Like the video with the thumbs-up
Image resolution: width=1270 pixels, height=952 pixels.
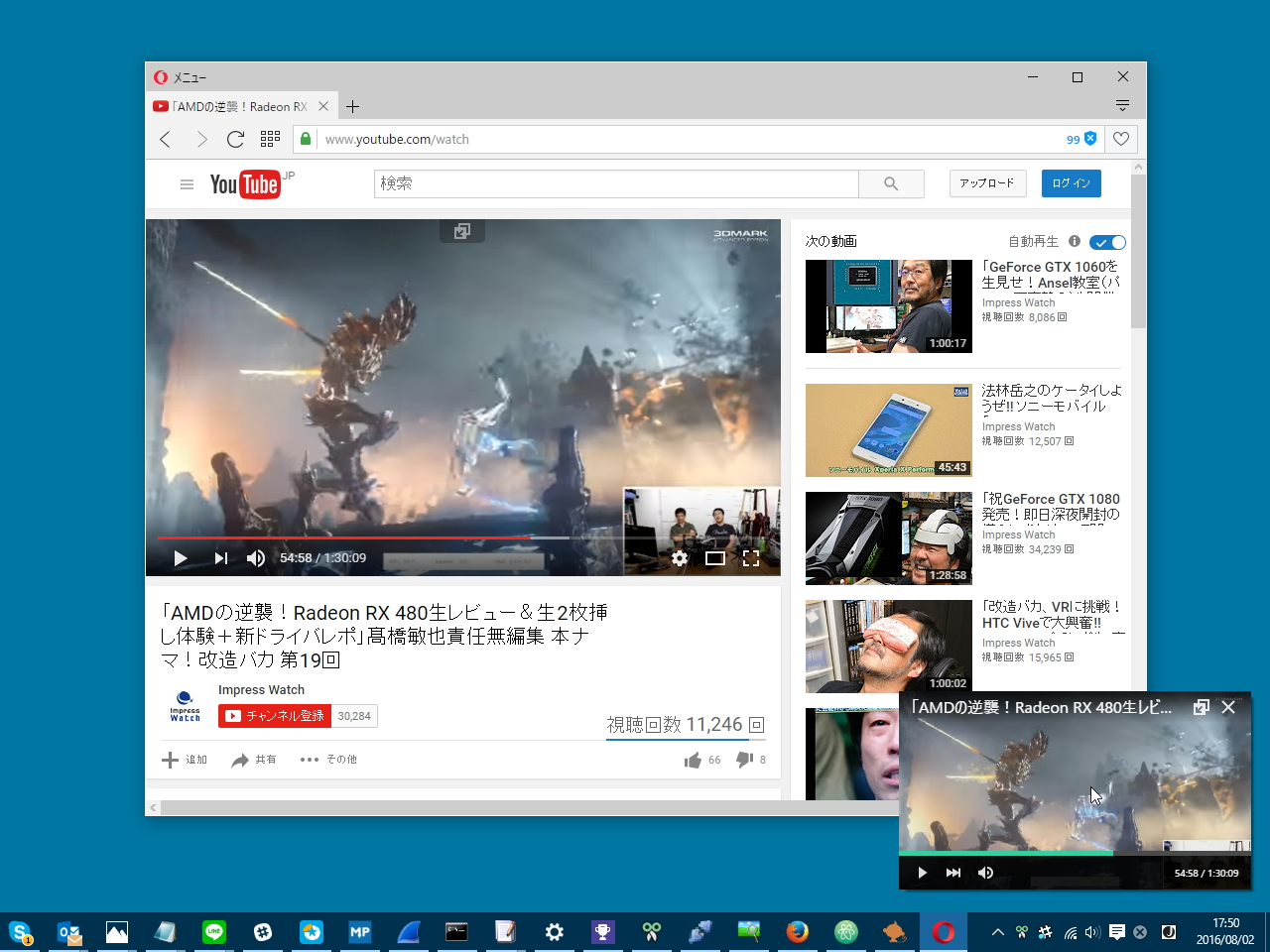(x=695, y=760)
